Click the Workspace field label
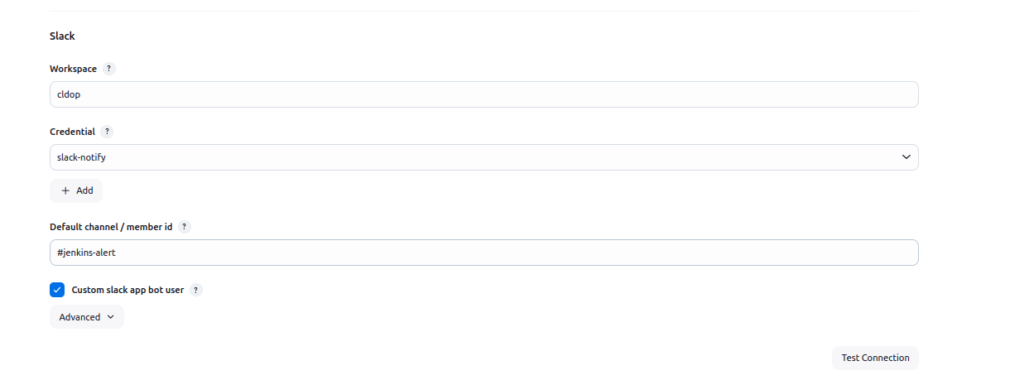Screen dimensions: 1024x385 [x=73, y=69]
